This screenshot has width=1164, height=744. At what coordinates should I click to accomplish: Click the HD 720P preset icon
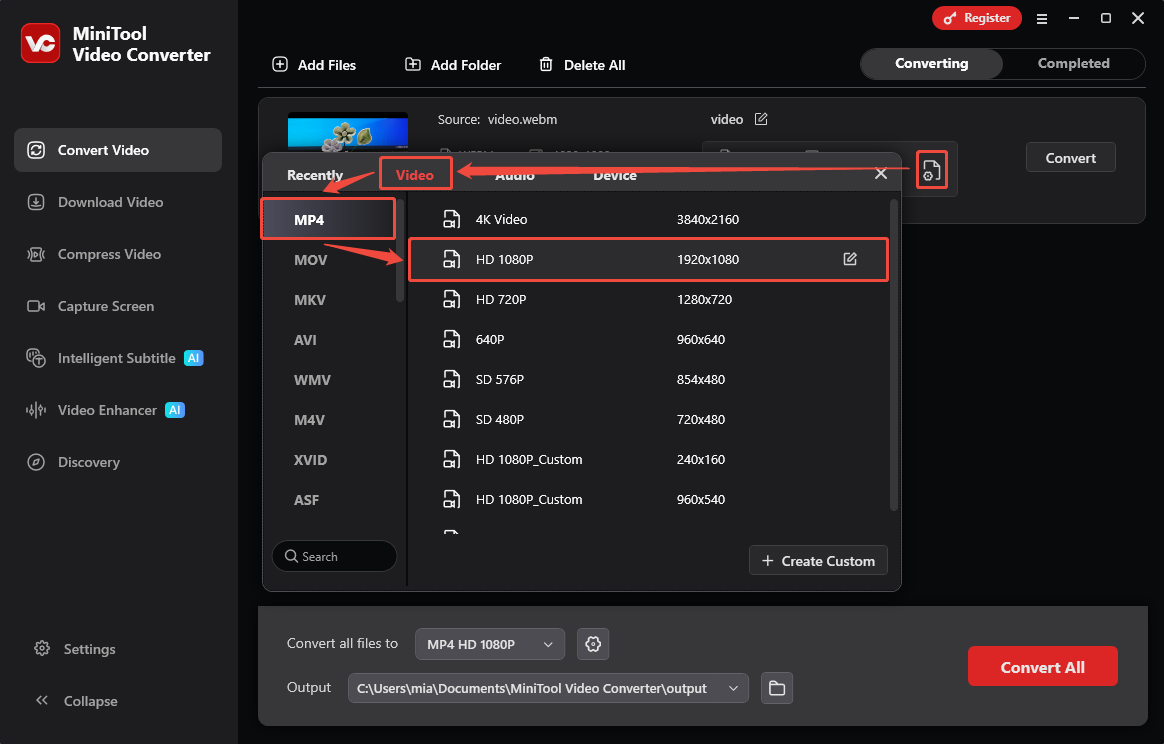click(x=451, y=299)
